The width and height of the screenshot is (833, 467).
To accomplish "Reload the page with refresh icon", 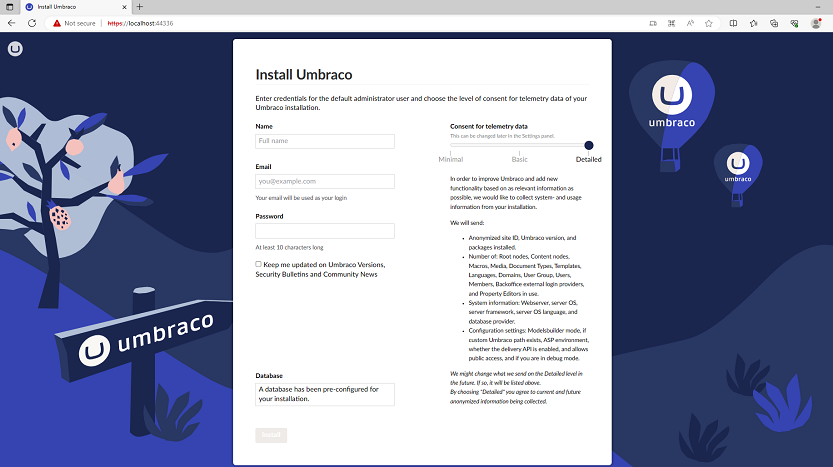I will pyautogui.click(x=32, y=23).
